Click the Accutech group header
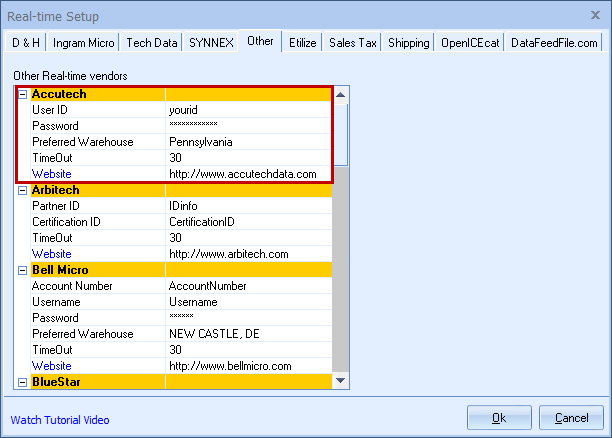This screenshot has height=438, width=612. pyautogui.click(x=181, y=94)
